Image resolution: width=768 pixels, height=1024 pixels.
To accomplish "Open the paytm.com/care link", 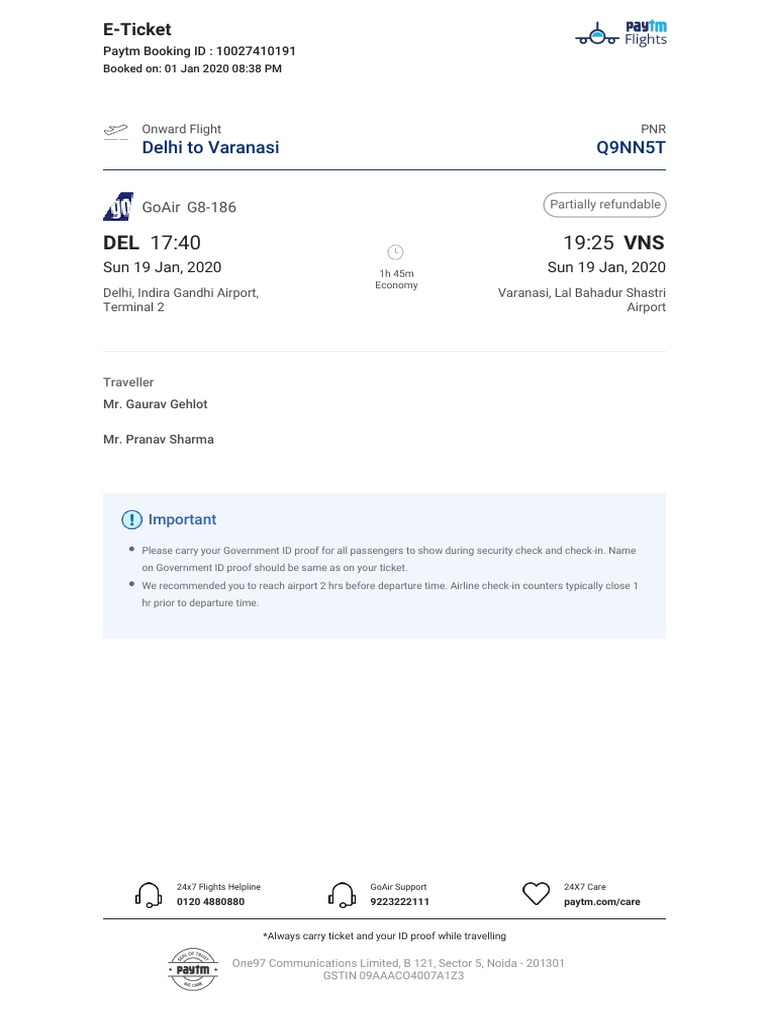I will tap(602, 902).
